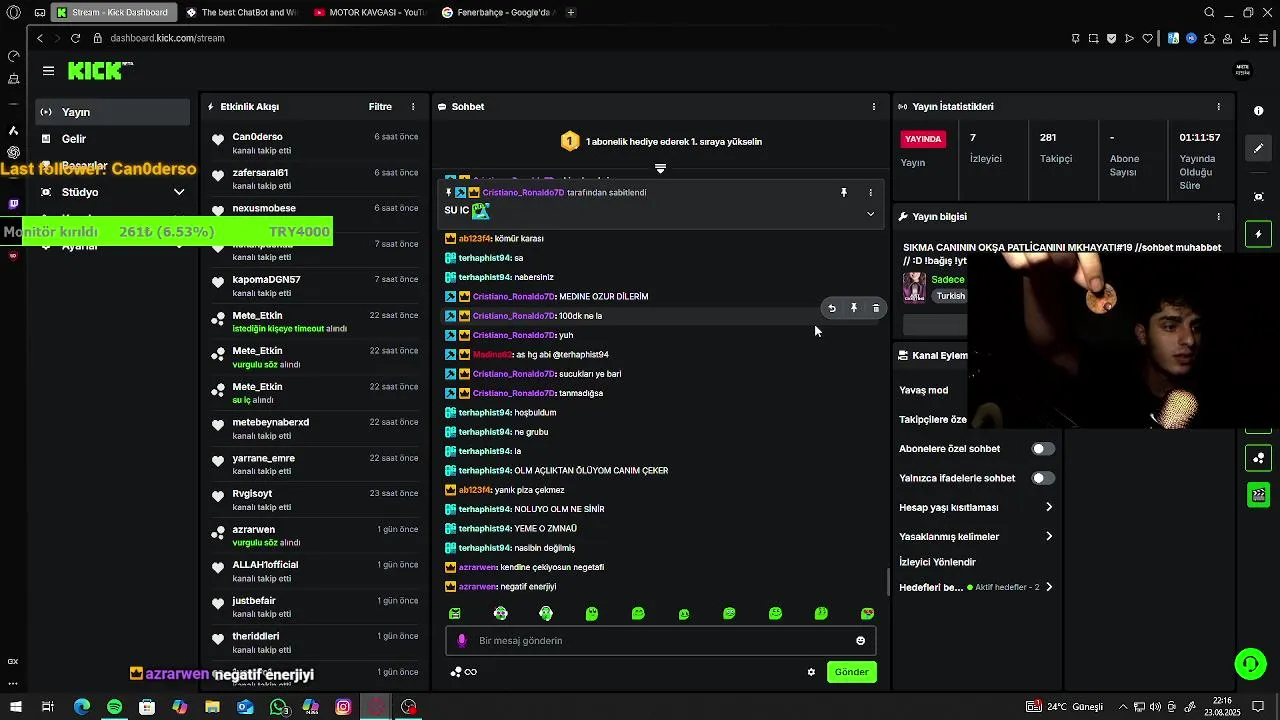This screenshot has width=1280, height=720.
Task: Toggle Yalnızca ifadelerle sohbet switch
Action: pos(1043,478)
